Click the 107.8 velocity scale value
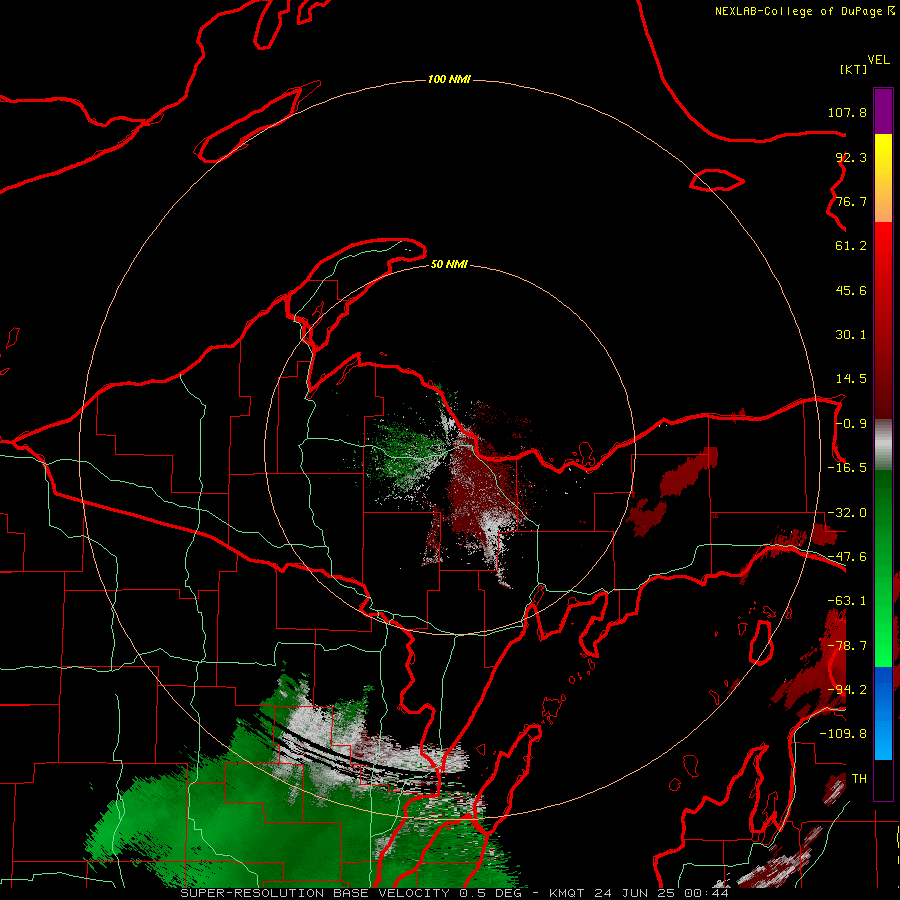This screenshot has height=900, width=900. click(847, 112)
